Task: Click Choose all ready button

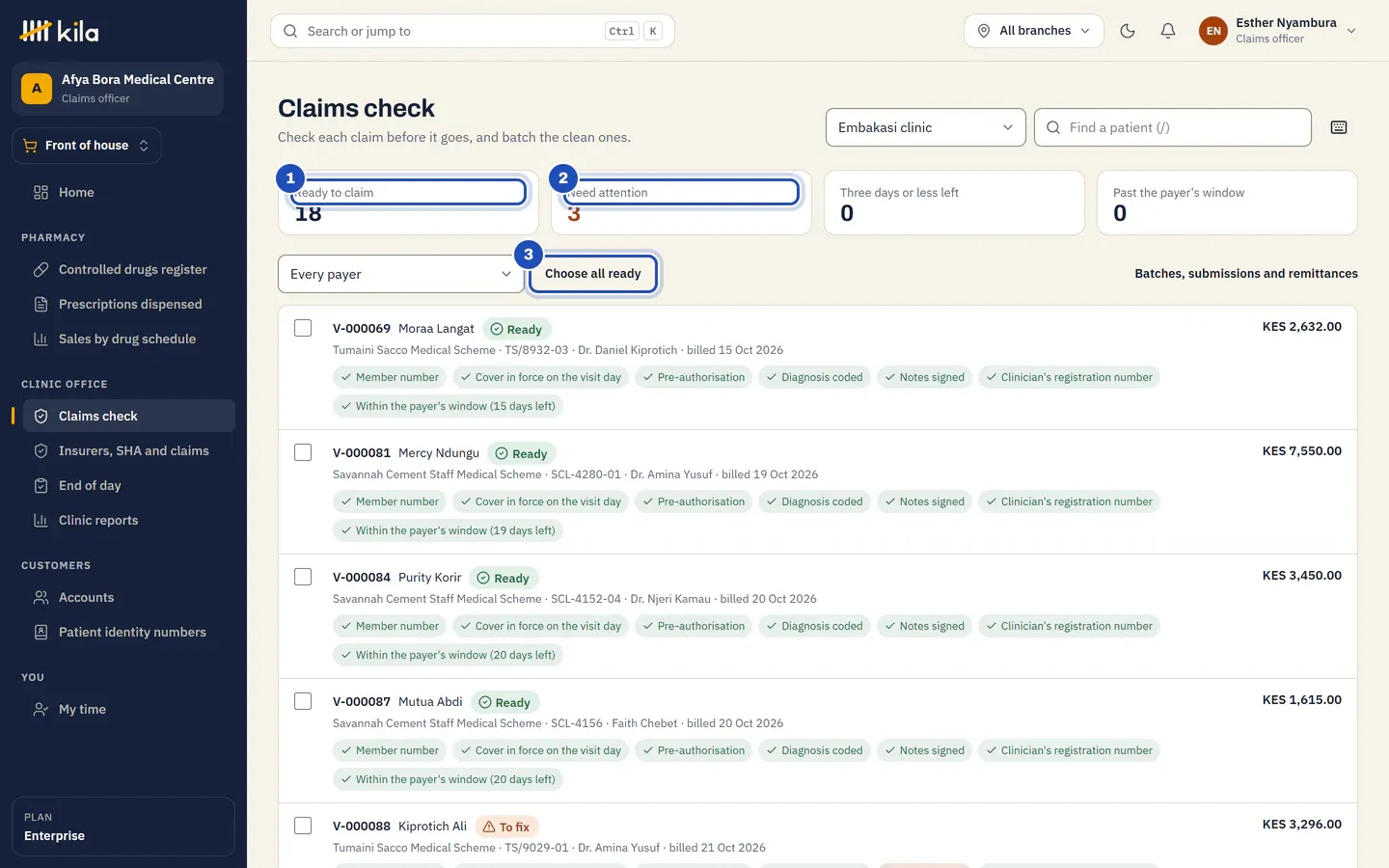Action: click(x=593, y=274)
